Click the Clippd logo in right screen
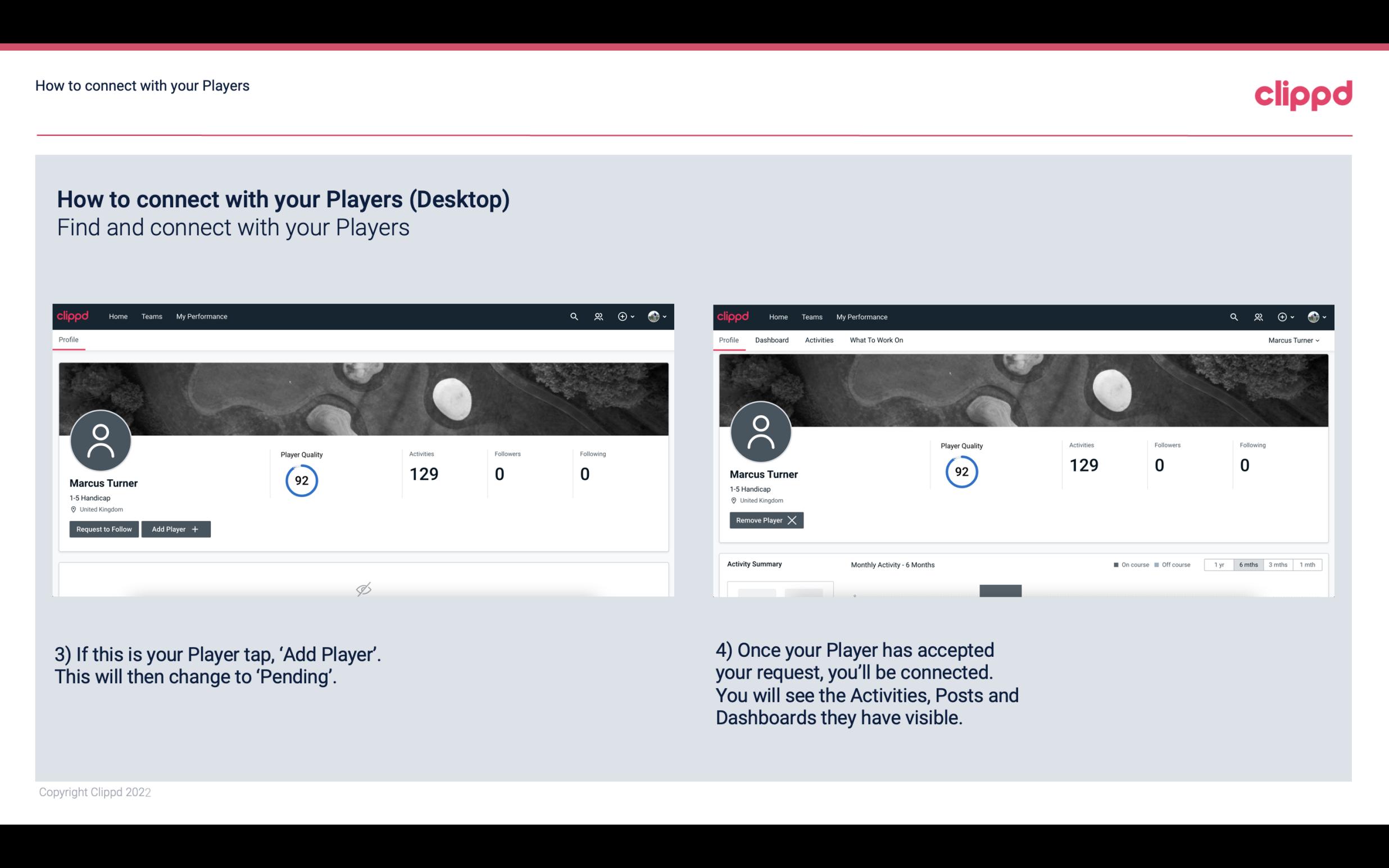 [733, 316]
